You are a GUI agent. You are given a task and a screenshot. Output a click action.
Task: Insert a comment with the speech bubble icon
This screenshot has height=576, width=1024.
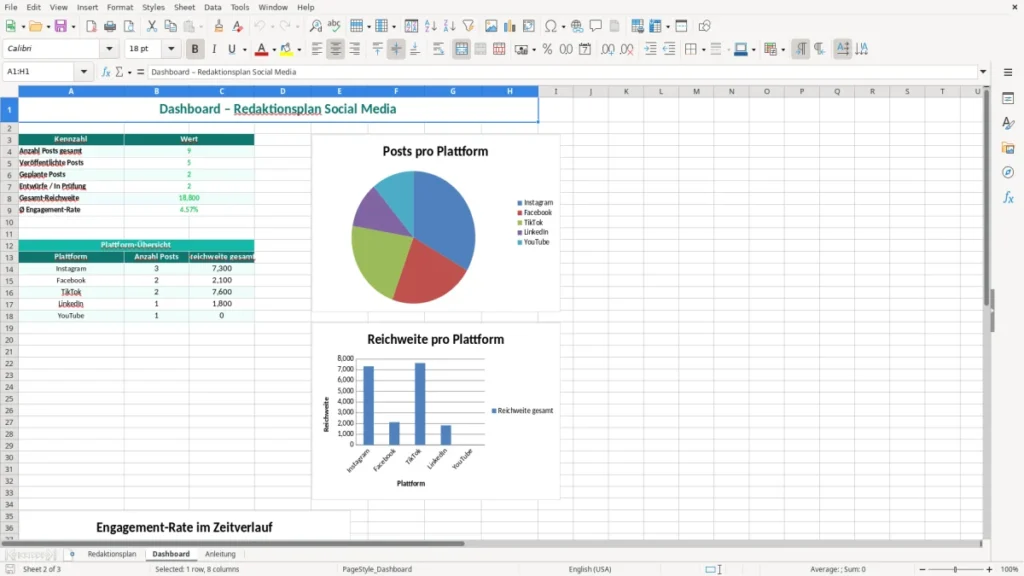(596, 26)
